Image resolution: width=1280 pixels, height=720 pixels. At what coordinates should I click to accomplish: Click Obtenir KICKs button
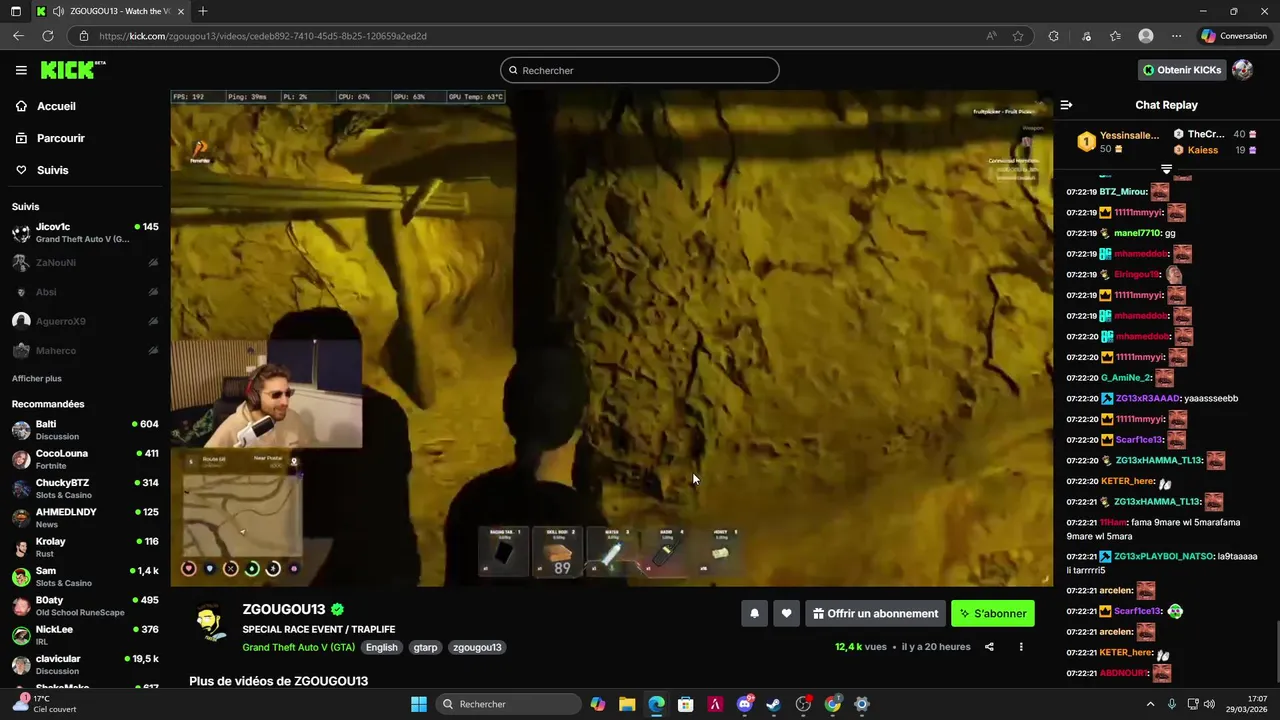pyautogui.click(x=1182, y=70)
